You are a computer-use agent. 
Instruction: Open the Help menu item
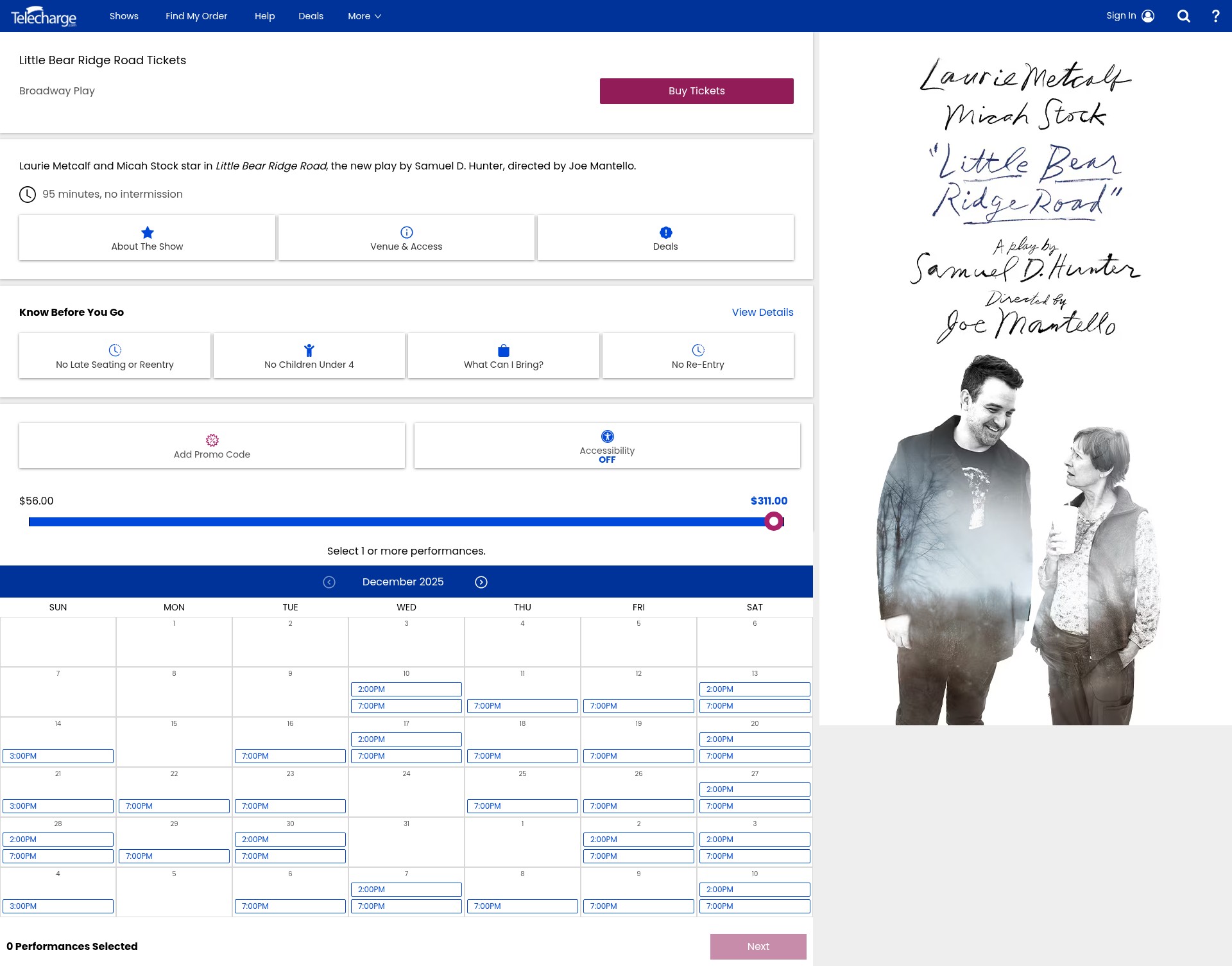coord(264,16)
